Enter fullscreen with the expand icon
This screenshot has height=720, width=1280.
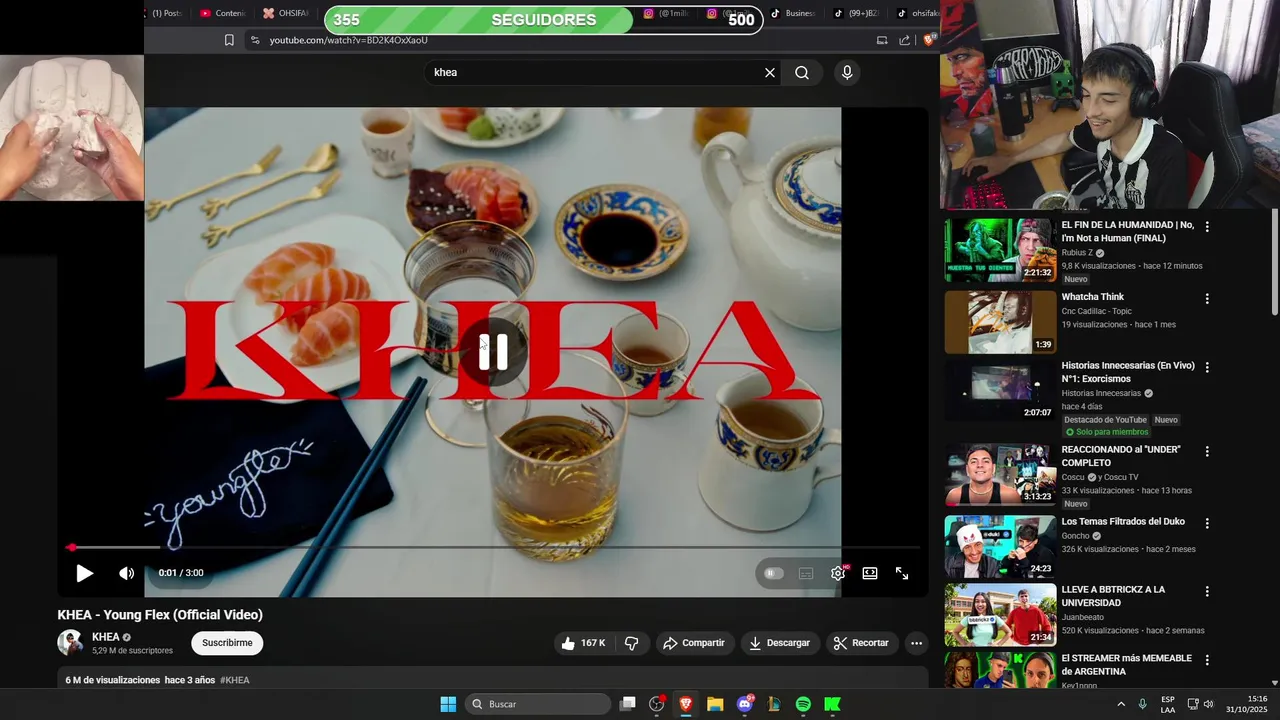click(x=902, y=573)
